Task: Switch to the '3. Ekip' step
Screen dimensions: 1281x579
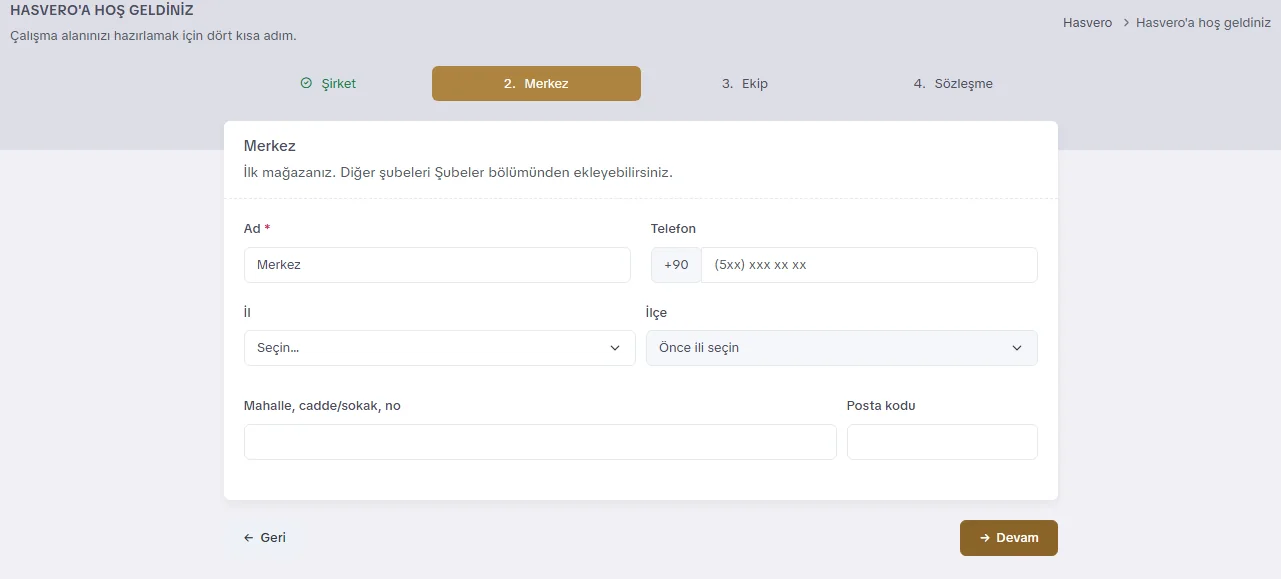Action: (745, 84)
